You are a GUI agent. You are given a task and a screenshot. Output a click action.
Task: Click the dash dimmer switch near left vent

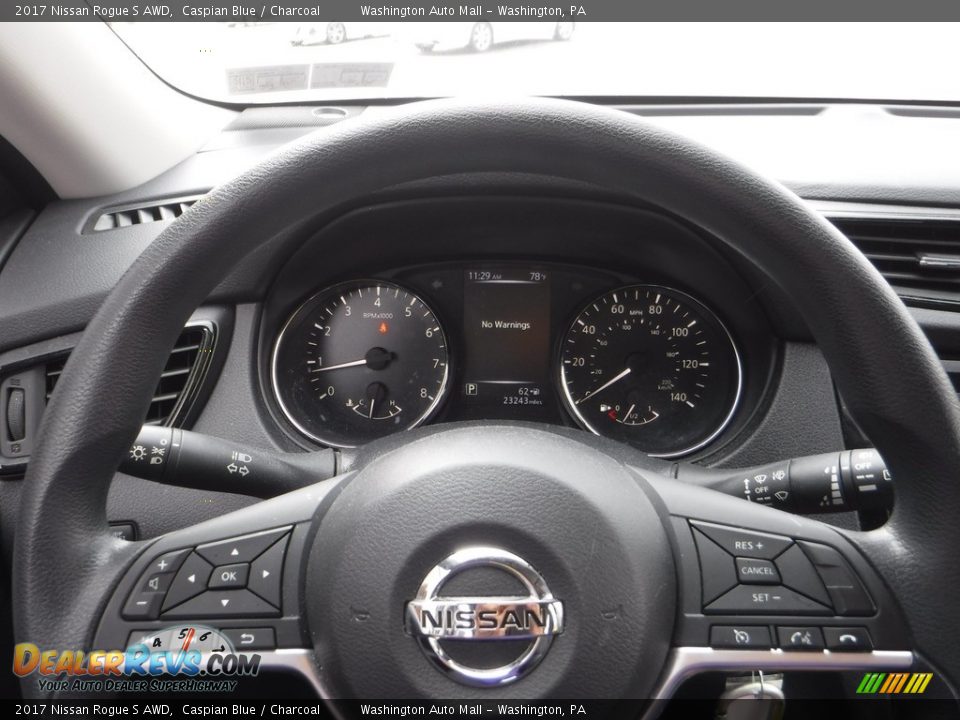16,414
